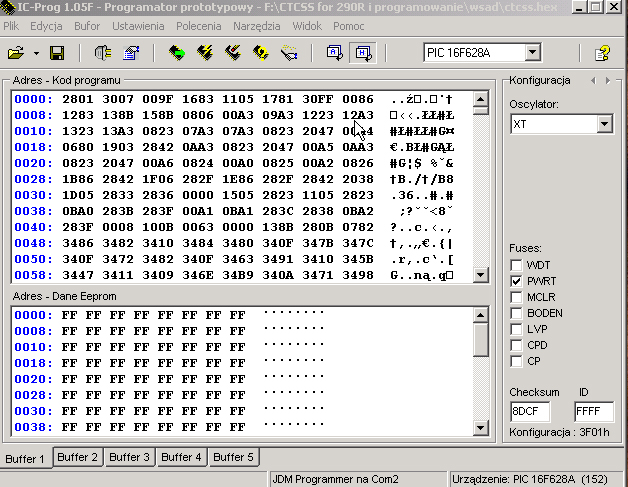Open dropdown arrow next to Open icon

coord(36,52)
